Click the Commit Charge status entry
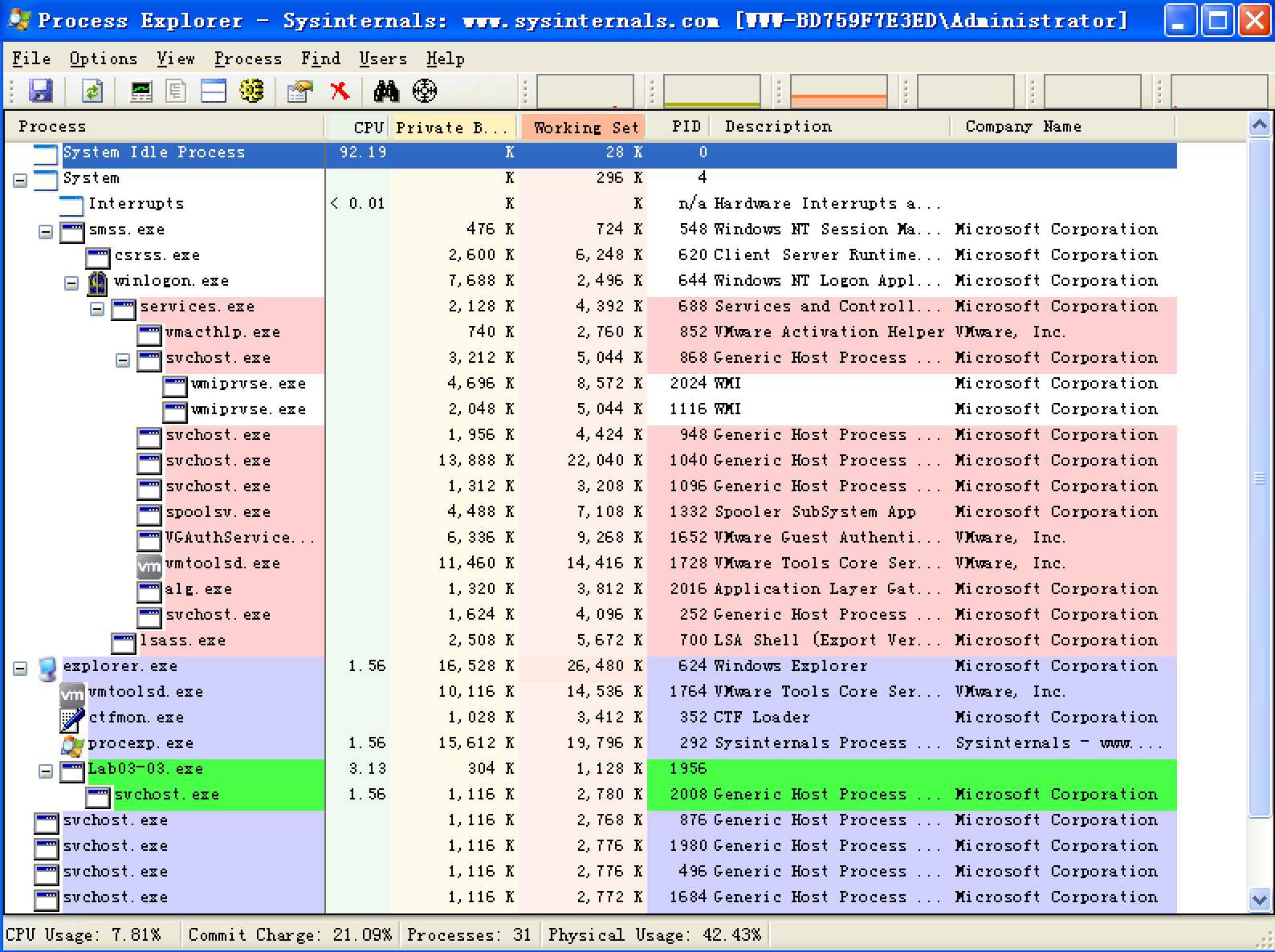Viewport: 1275px width, 952px height. [x=290, y=935]
